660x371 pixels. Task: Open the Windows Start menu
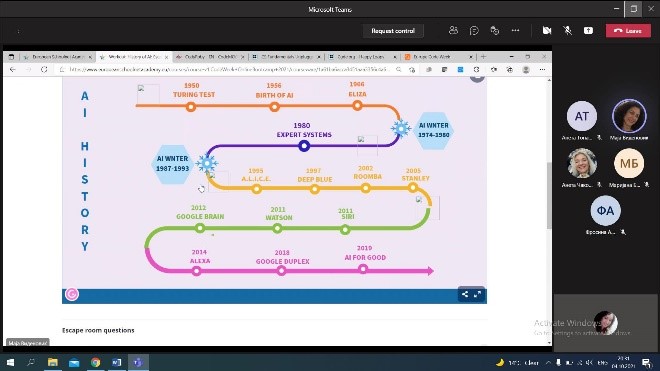(x=11, y=362)
